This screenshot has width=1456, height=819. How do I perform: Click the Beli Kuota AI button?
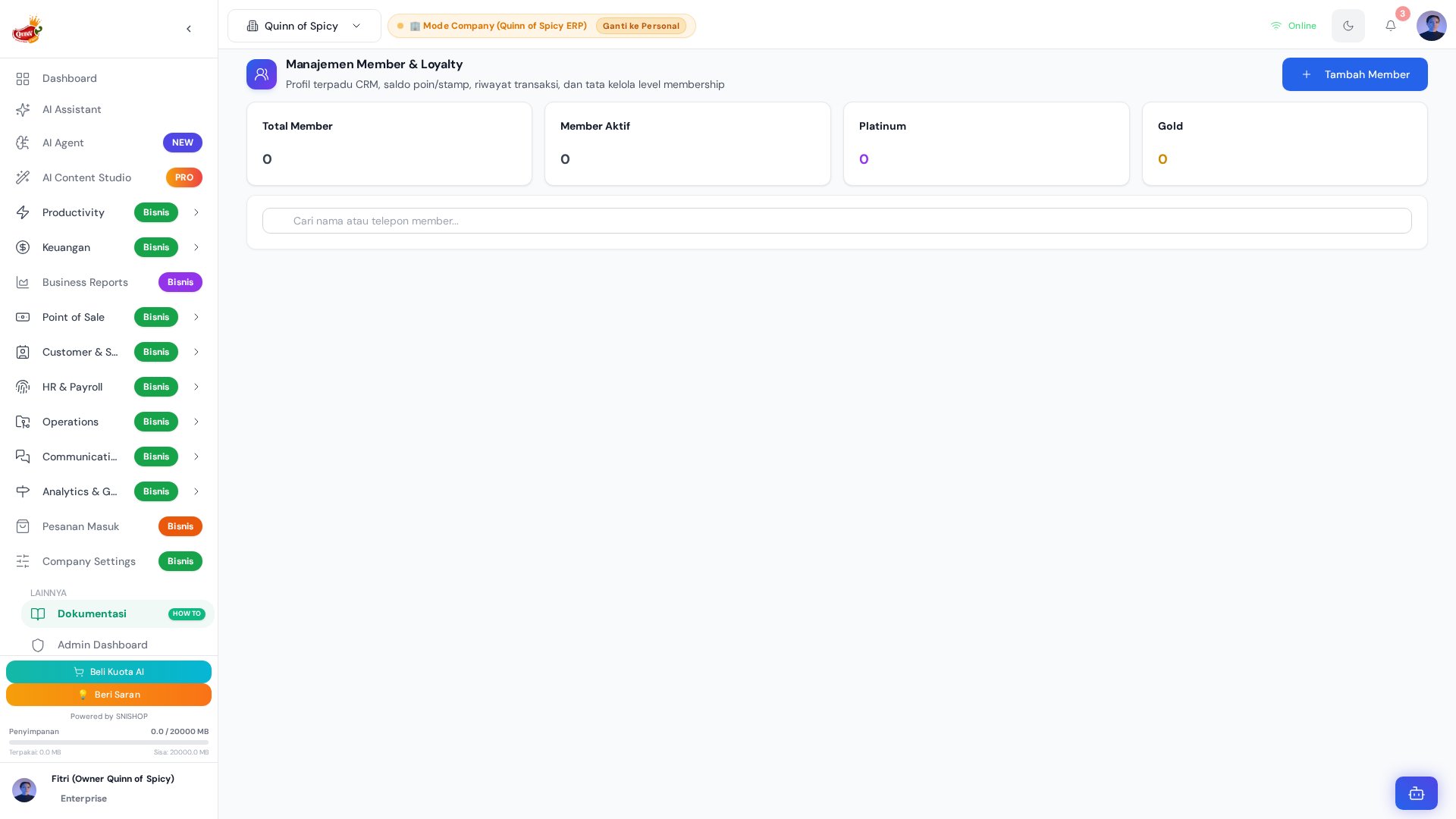click(x=108, y=672)
